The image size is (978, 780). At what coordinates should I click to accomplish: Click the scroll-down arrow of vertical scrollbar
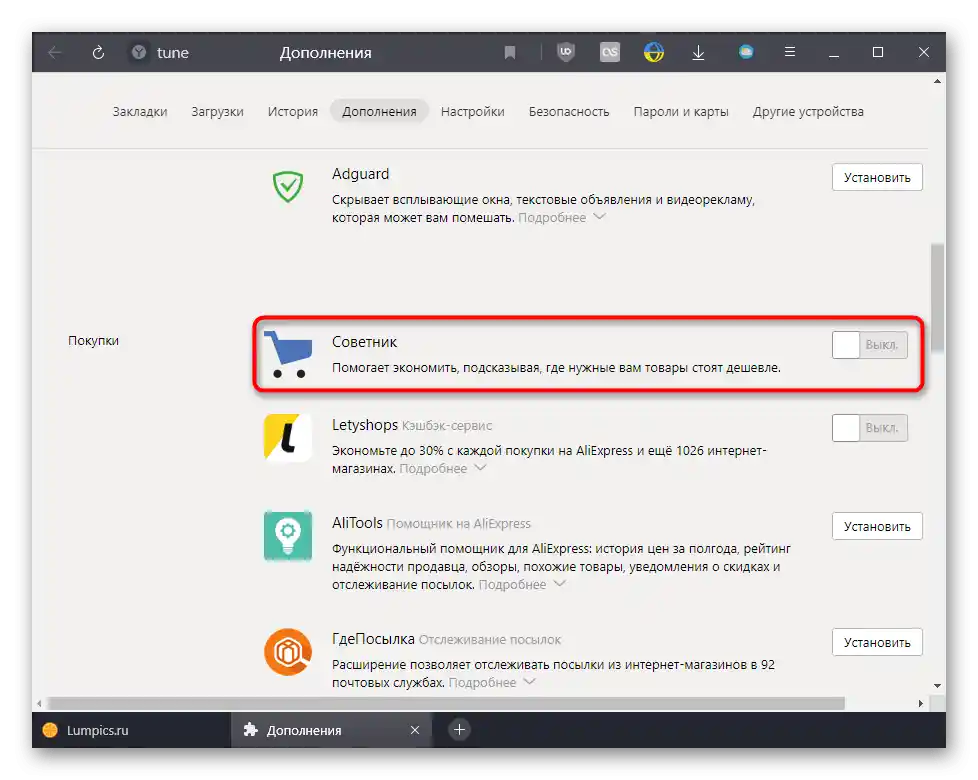[937, 685]
